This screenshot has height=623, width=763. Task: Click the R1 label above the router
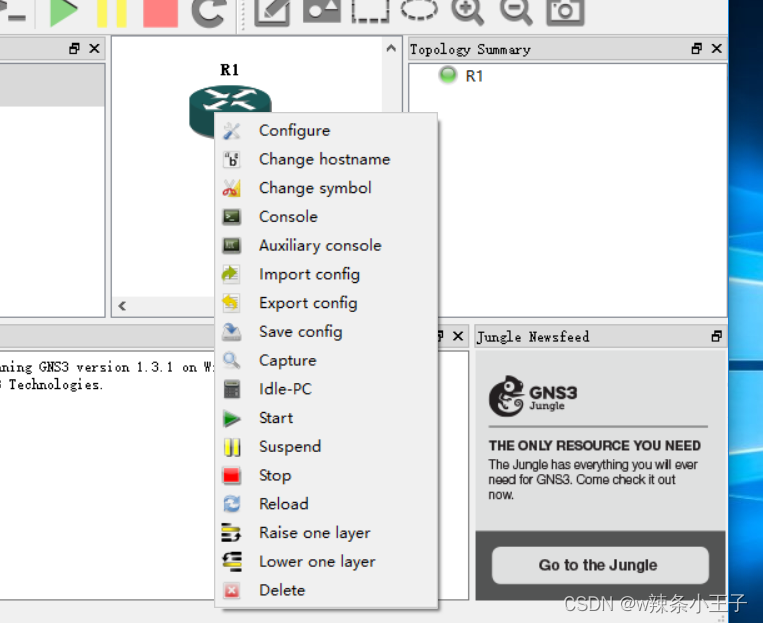pos(230,70)
